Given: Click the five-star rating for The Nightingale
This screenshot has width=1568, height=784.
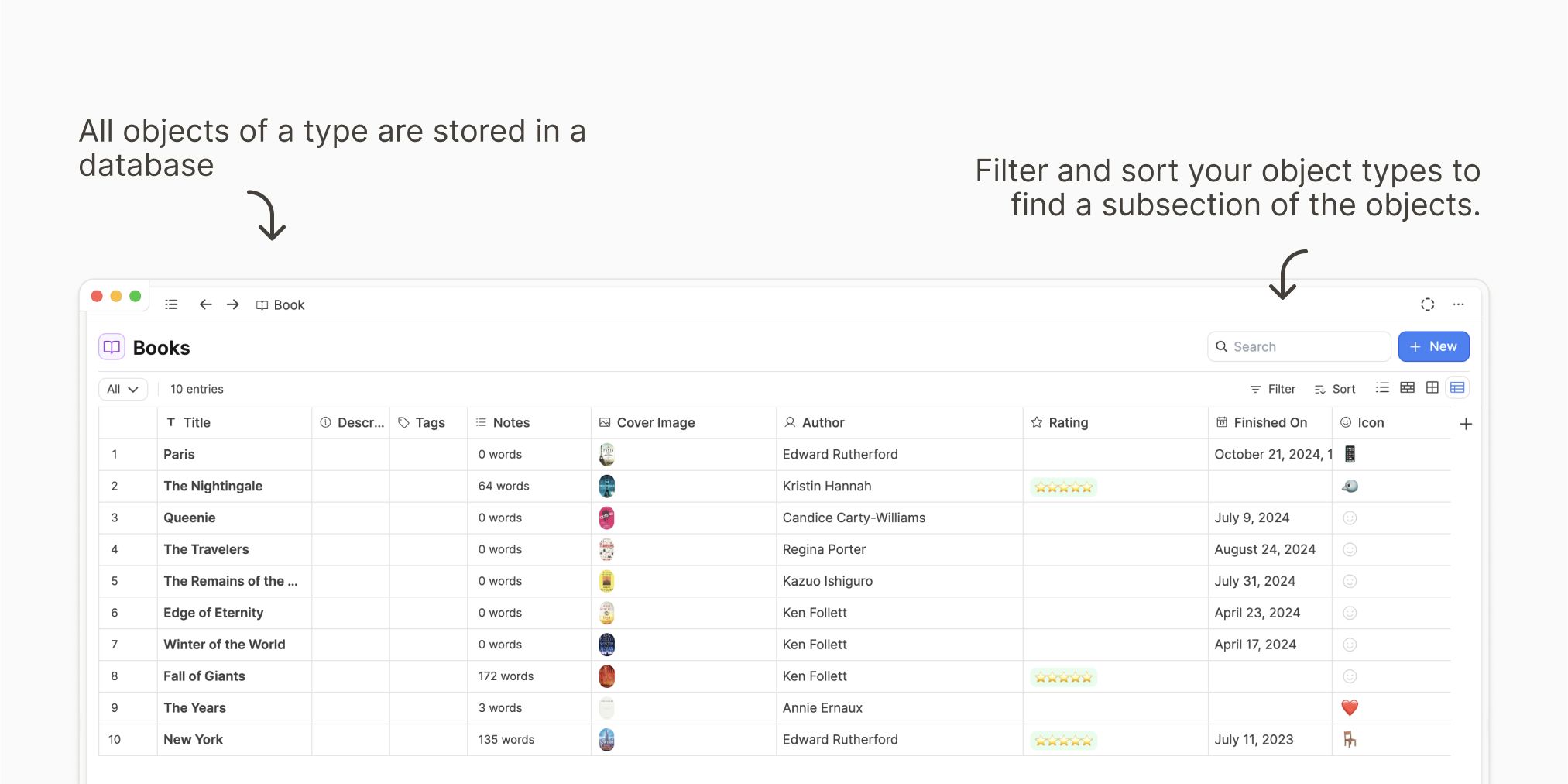Looking at the screenshot, I should [1063, 486].
